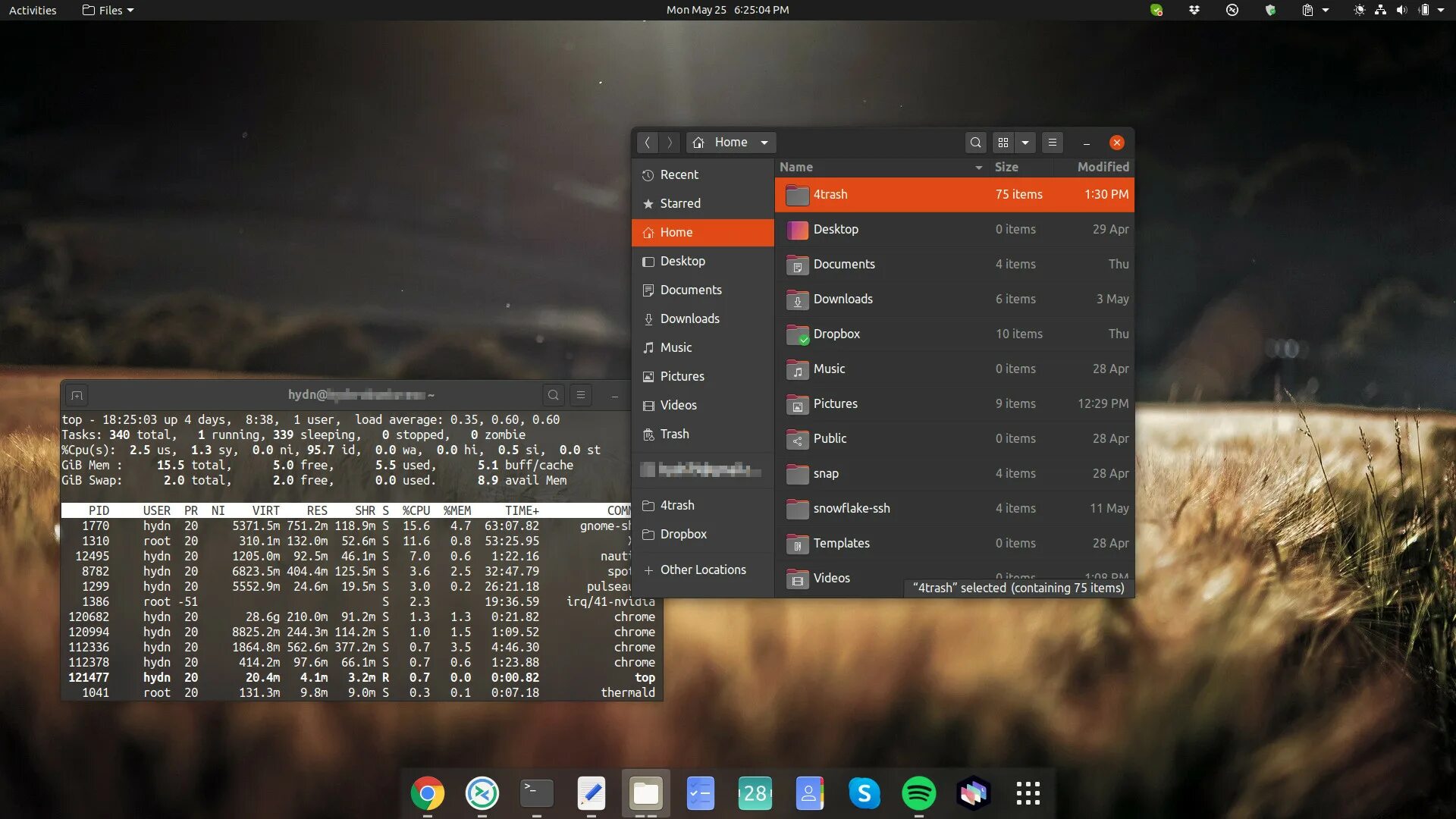Screen dimensions: 1456x819
Task: Sort files by Modified column header
Action: click(x=1103, y=167)
